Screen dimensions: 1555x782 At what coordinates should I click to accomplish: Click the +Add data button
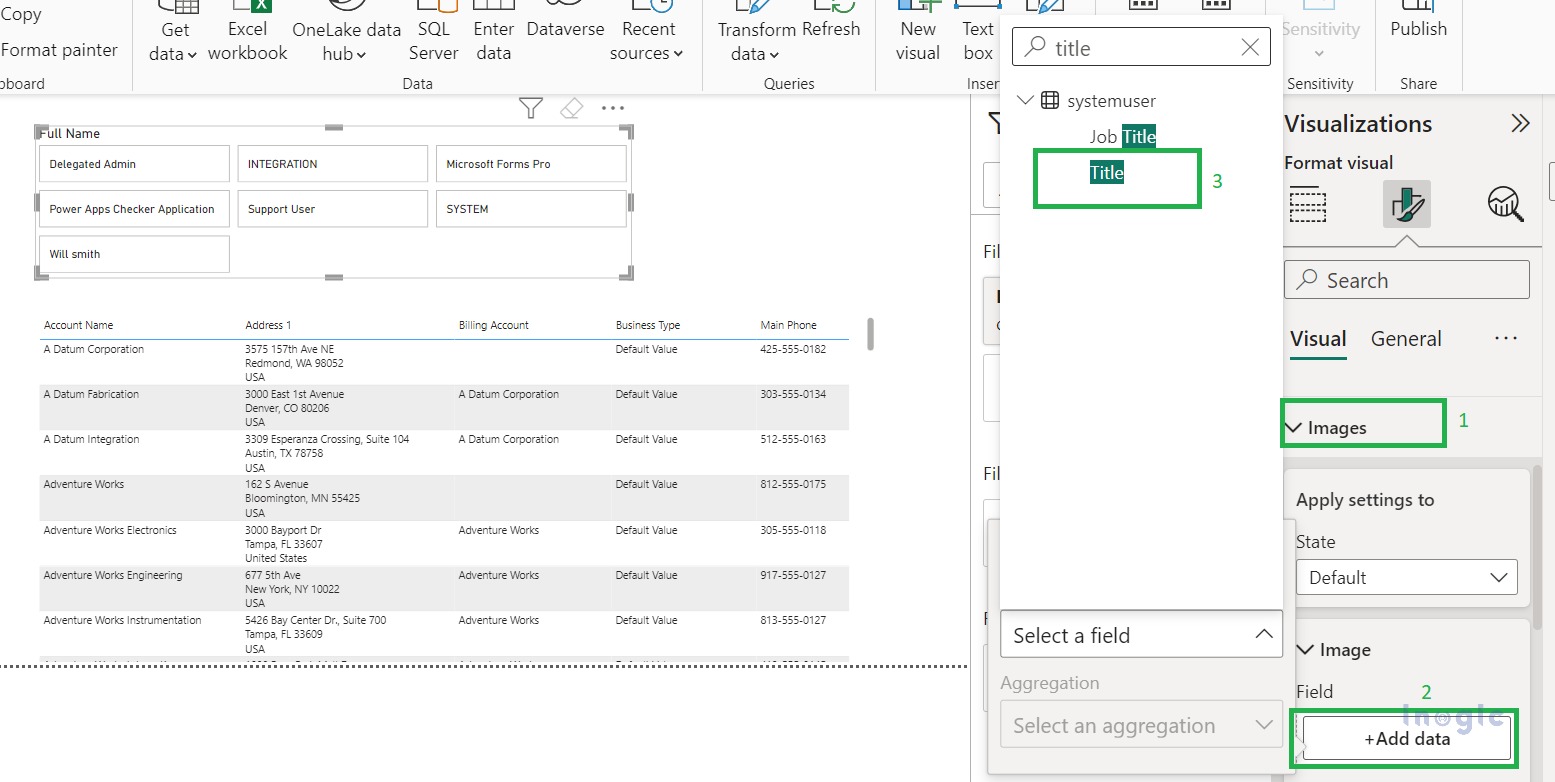click(1406, 739)
